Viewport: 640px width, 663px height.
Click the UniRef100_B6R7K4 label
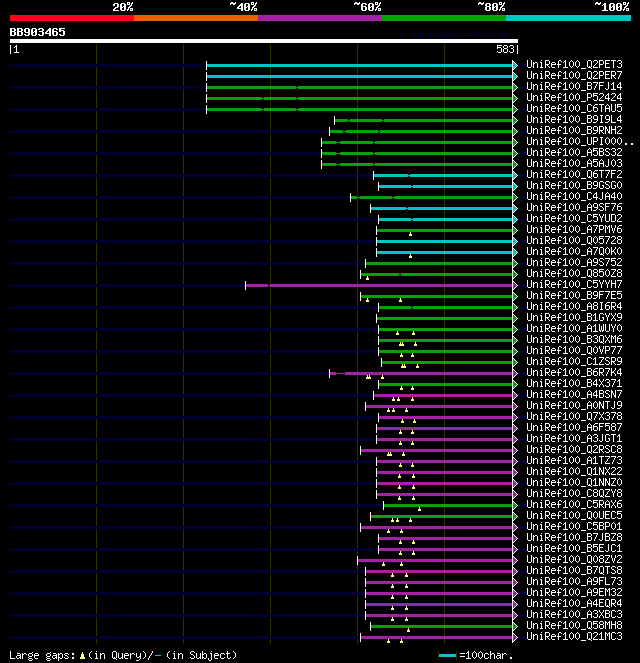[574, 372]
